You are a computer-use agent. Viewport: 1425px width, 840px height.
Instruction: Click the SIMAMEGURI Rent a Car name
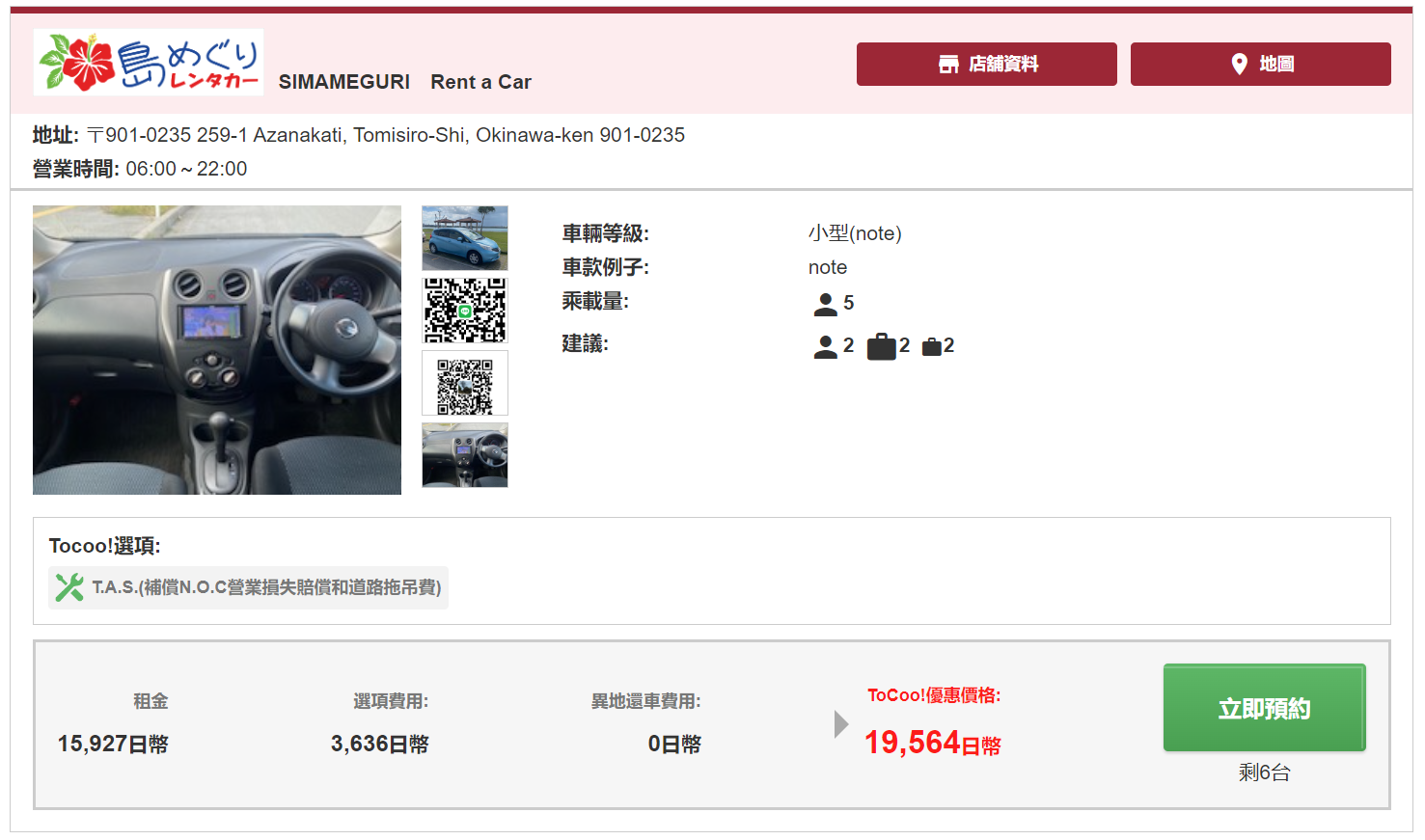point(405,82)
